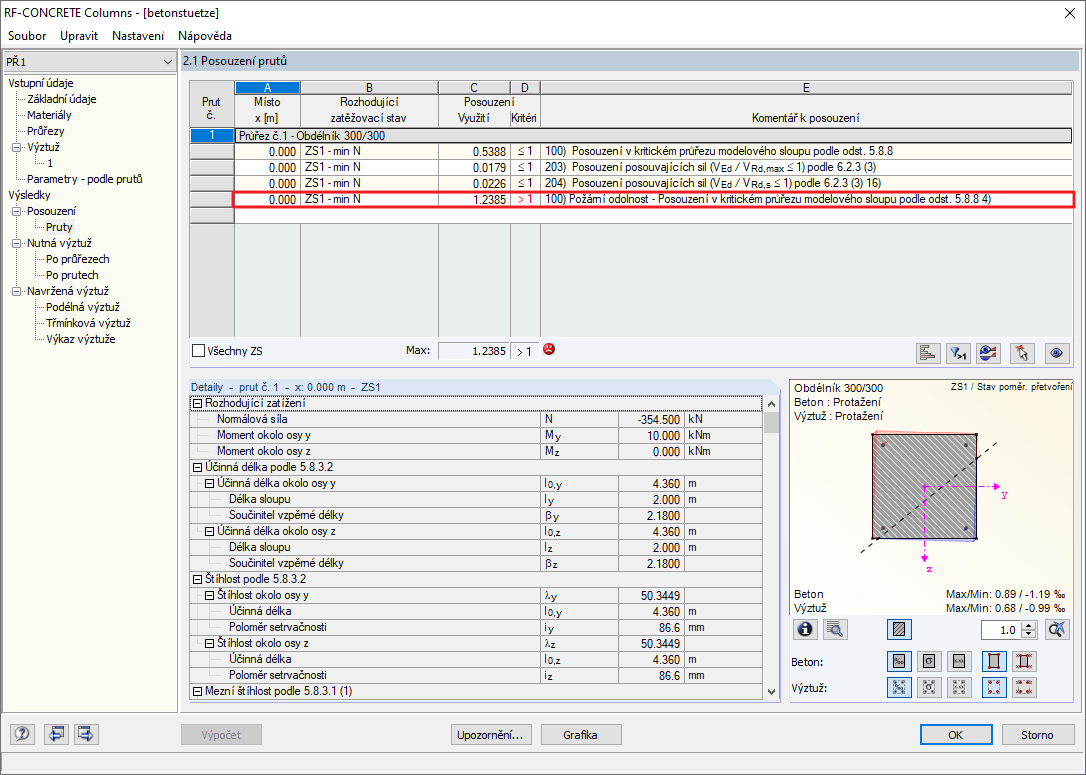Pick member graphically with cursor icon
The width and height of the screenshot is (1086, 775).
pos(1022,353)
